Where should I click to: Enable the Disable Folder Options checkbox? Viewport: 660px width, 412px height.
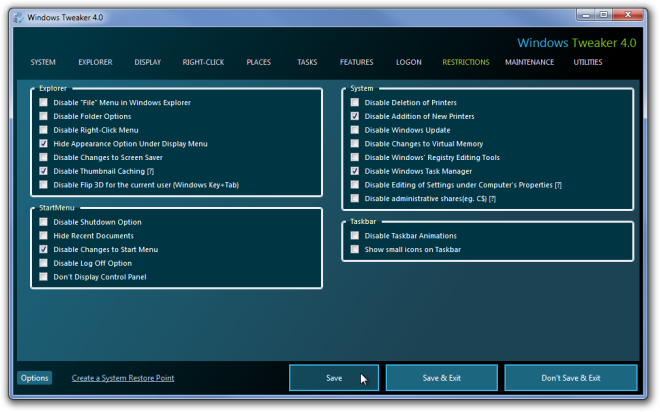click(43, 116)
